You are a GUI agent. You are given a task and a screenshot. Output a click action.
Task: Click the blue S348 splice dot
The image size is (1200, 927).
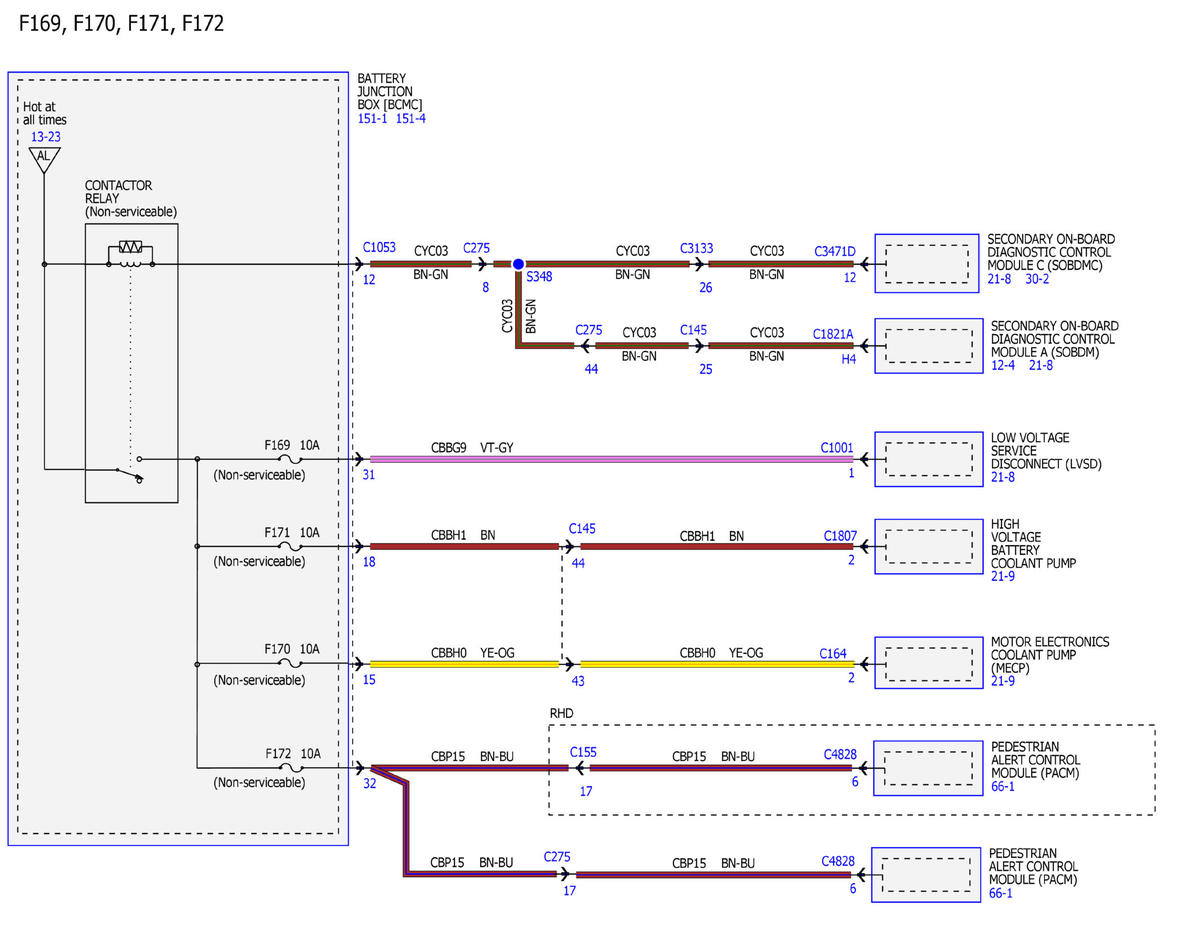tap(518, 264)
